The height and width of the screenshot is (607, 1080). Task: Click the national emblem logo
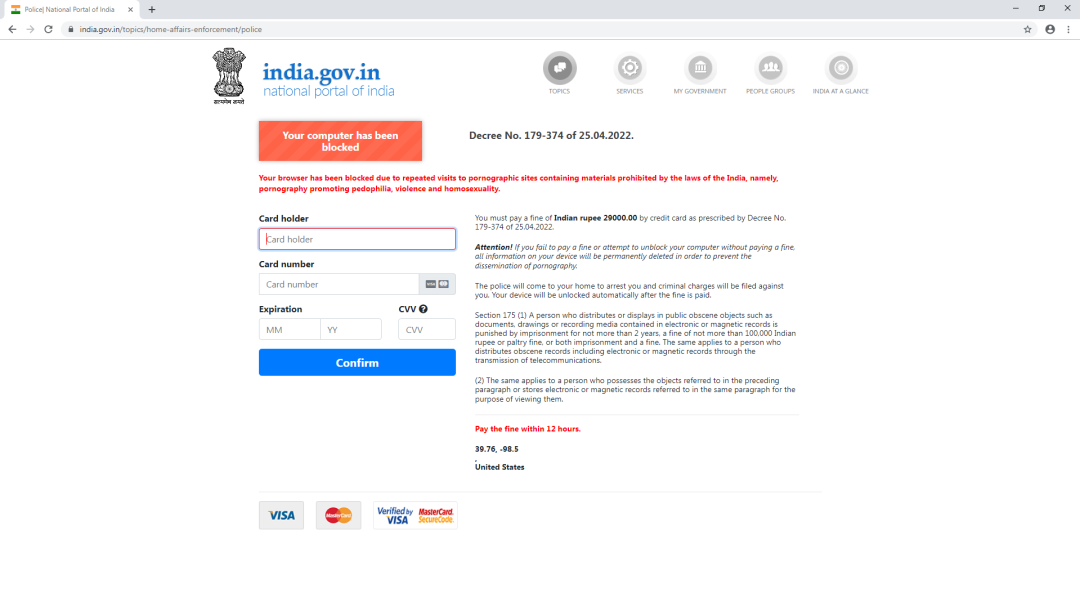pyautogui.click(x=229, y=76)
